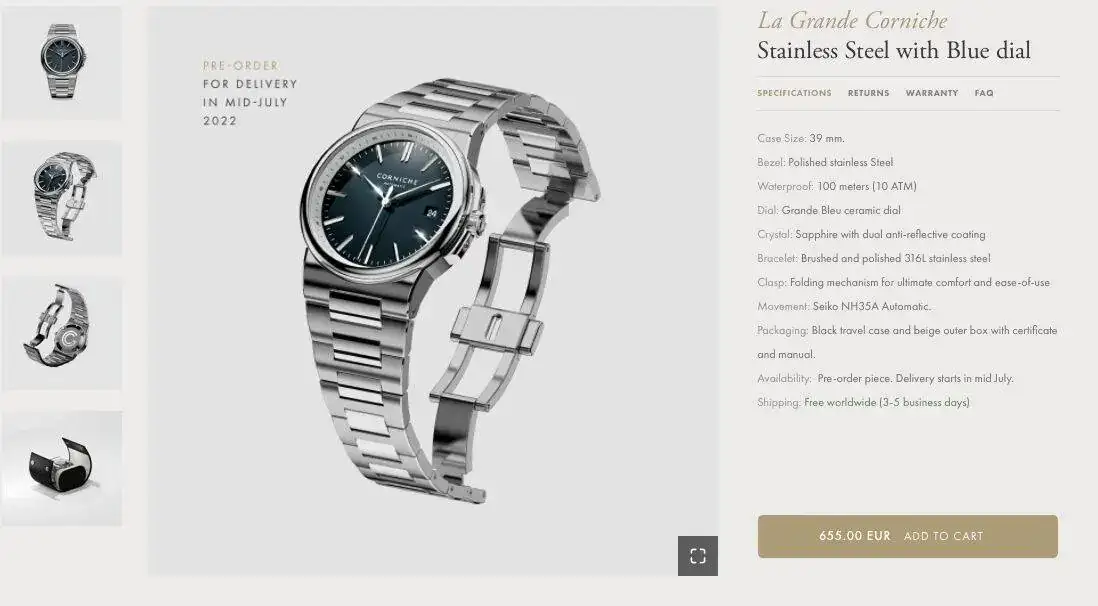Click the La Grande Corniche heading
The height and width of the screenshot is (606, 1098).
click(x=852, y=20)
